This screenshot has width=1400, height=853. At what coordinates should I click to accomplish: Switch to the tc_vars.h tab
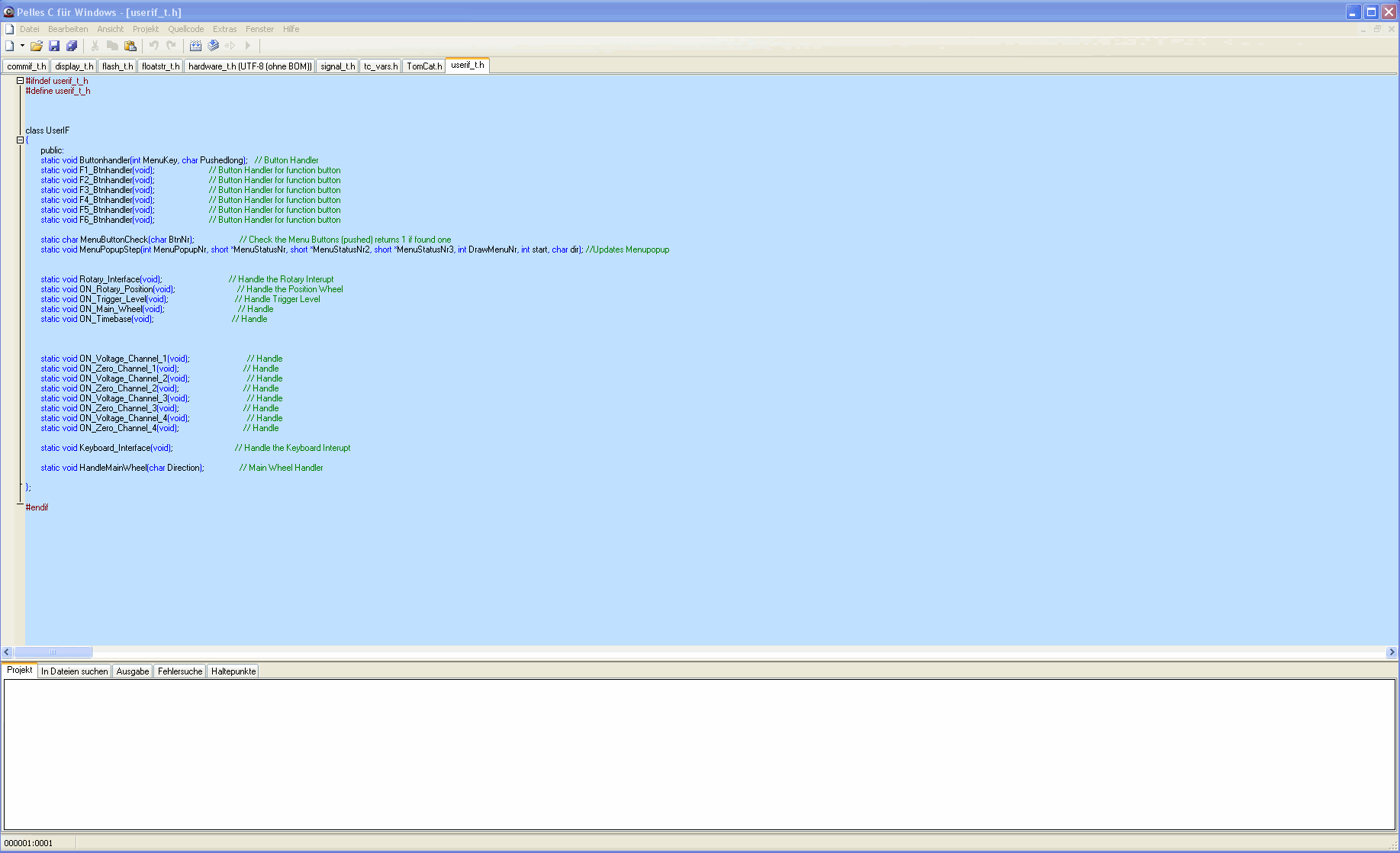pos(381,66)
